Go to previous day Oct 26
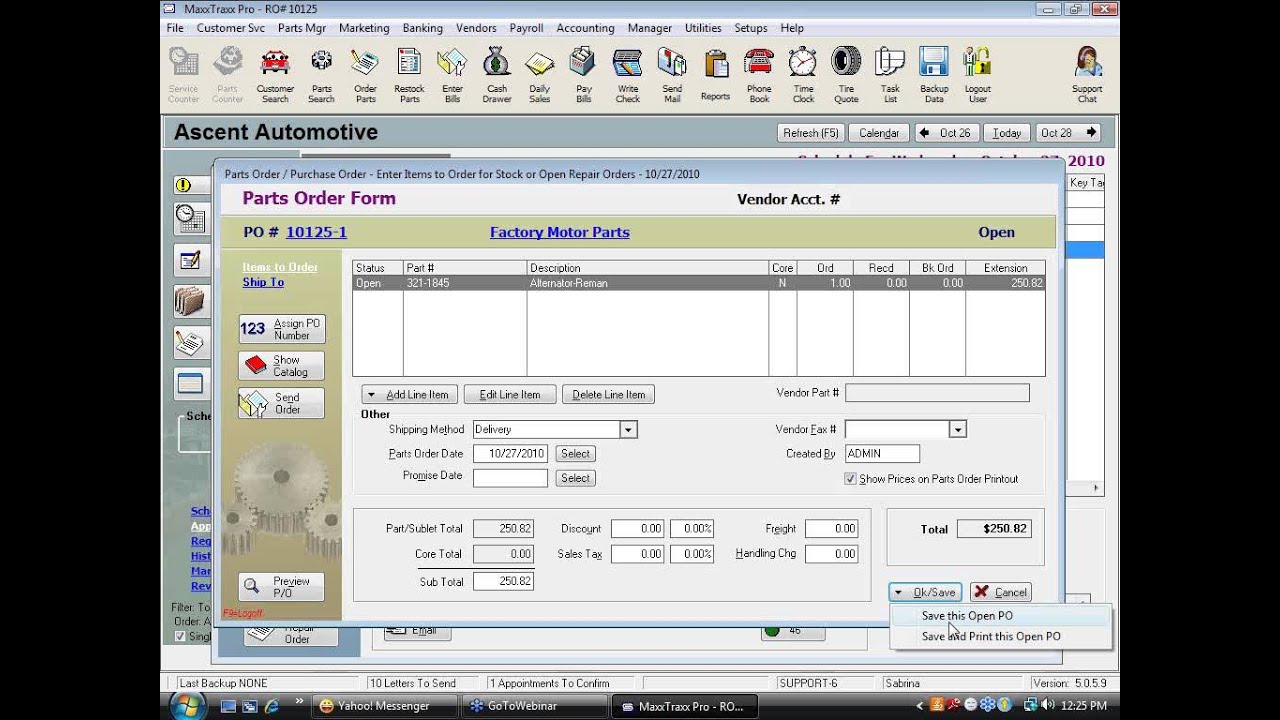The width and height of the screenshot is (1280, 720). coord(946,133)
